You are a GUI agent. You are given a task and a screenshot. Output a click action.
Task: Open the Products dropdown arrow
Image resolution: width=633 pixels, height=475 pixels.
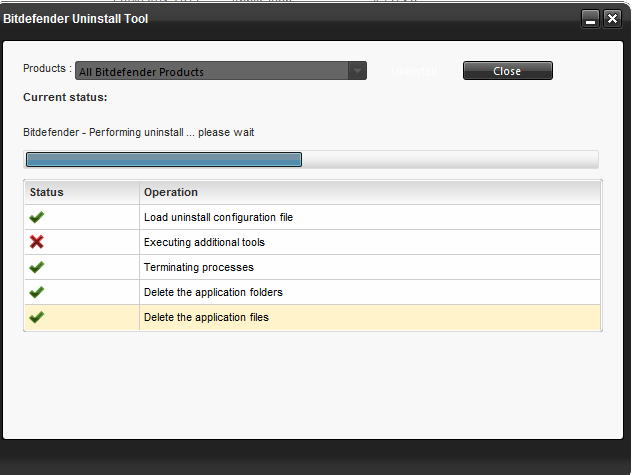tap(357, 71)
